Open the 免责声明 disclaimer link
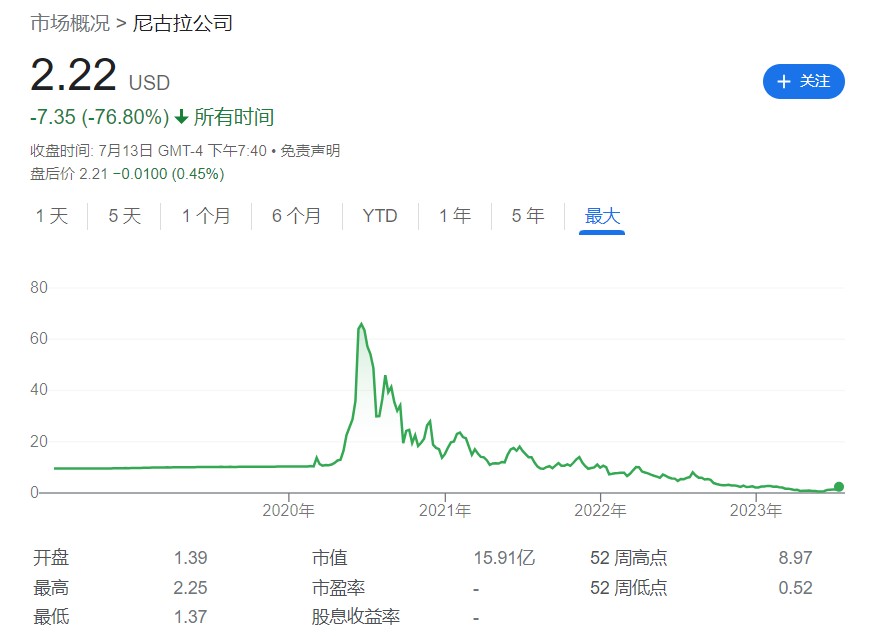875x636 pixels. click(x=310, y=151)
